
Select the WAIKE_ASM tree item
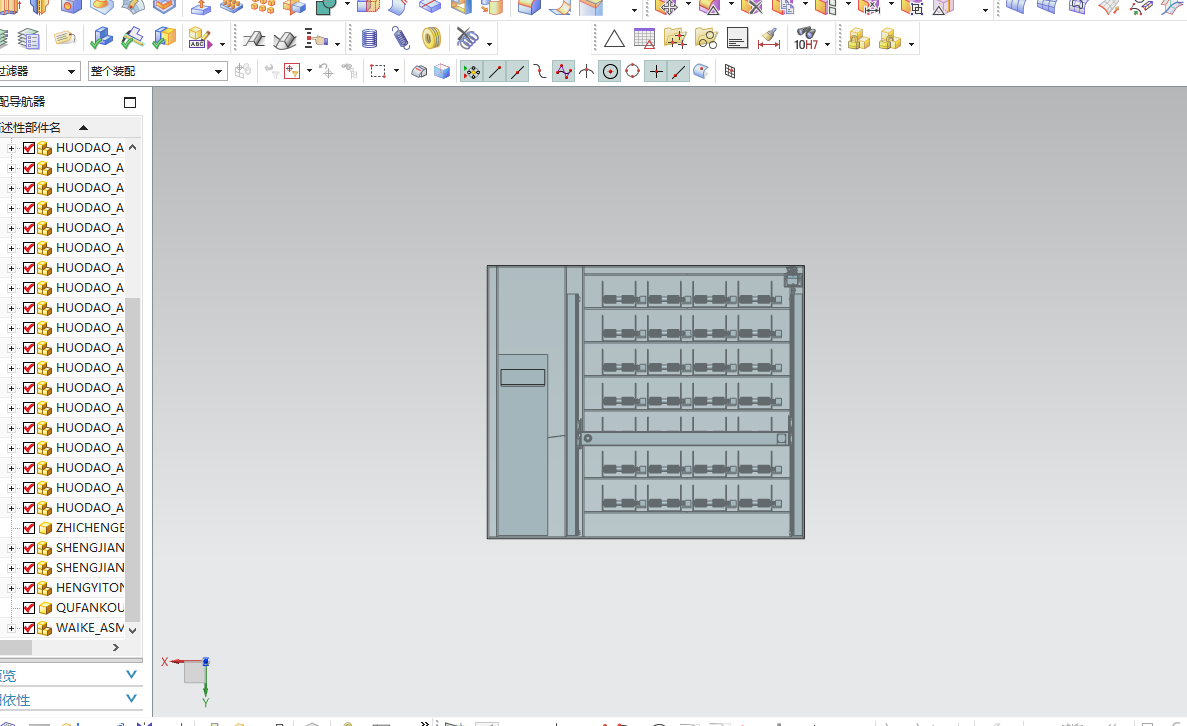coord(89,628)
